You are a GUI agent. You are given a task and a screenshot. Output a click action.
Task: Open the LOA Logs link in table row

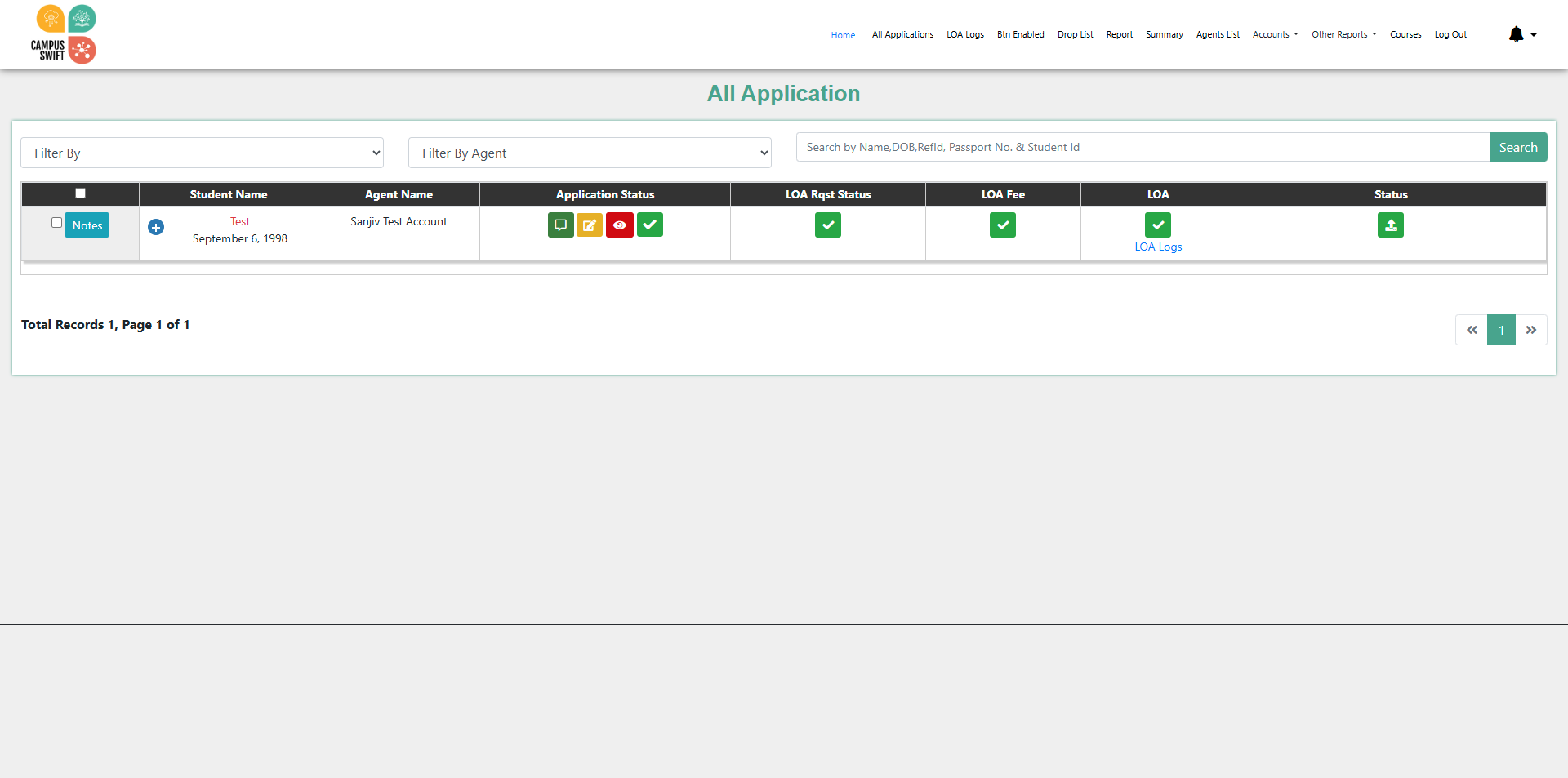pyautogui.click(x=1158, y=247)
